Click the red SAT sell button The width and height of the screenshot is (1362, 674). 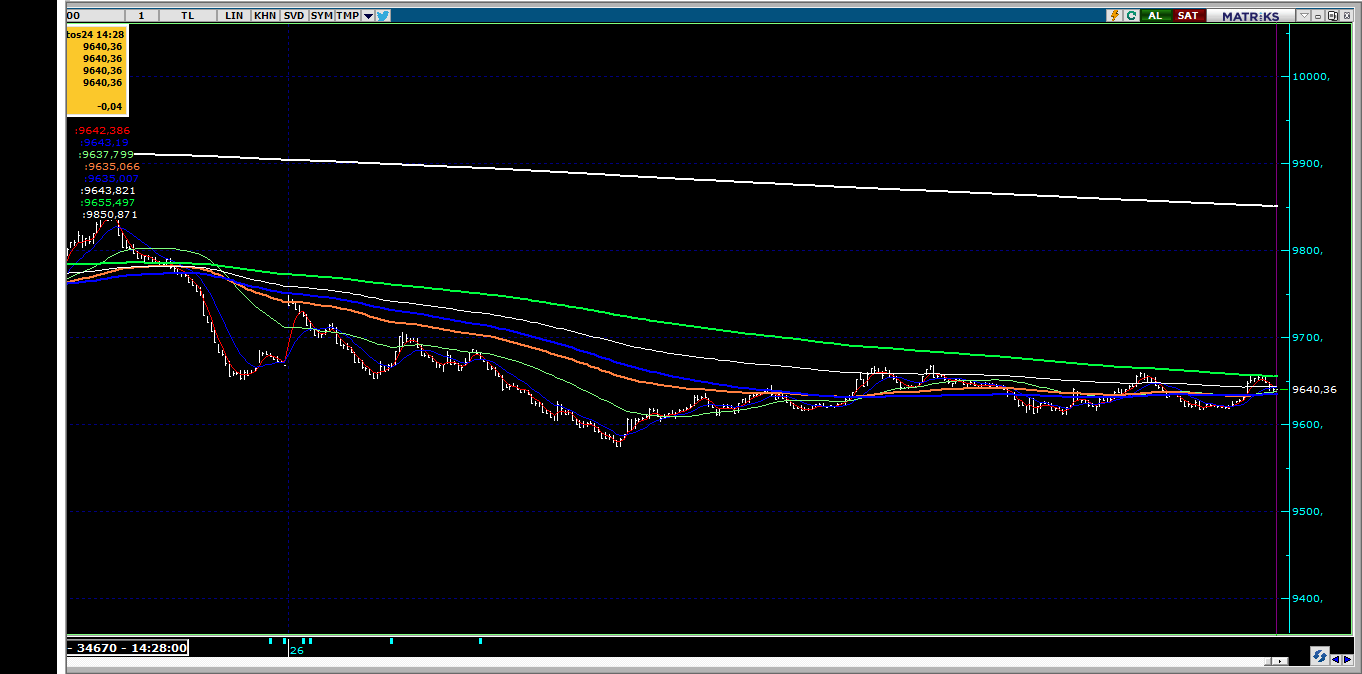pyautogui.click(x=1188, y=15)
